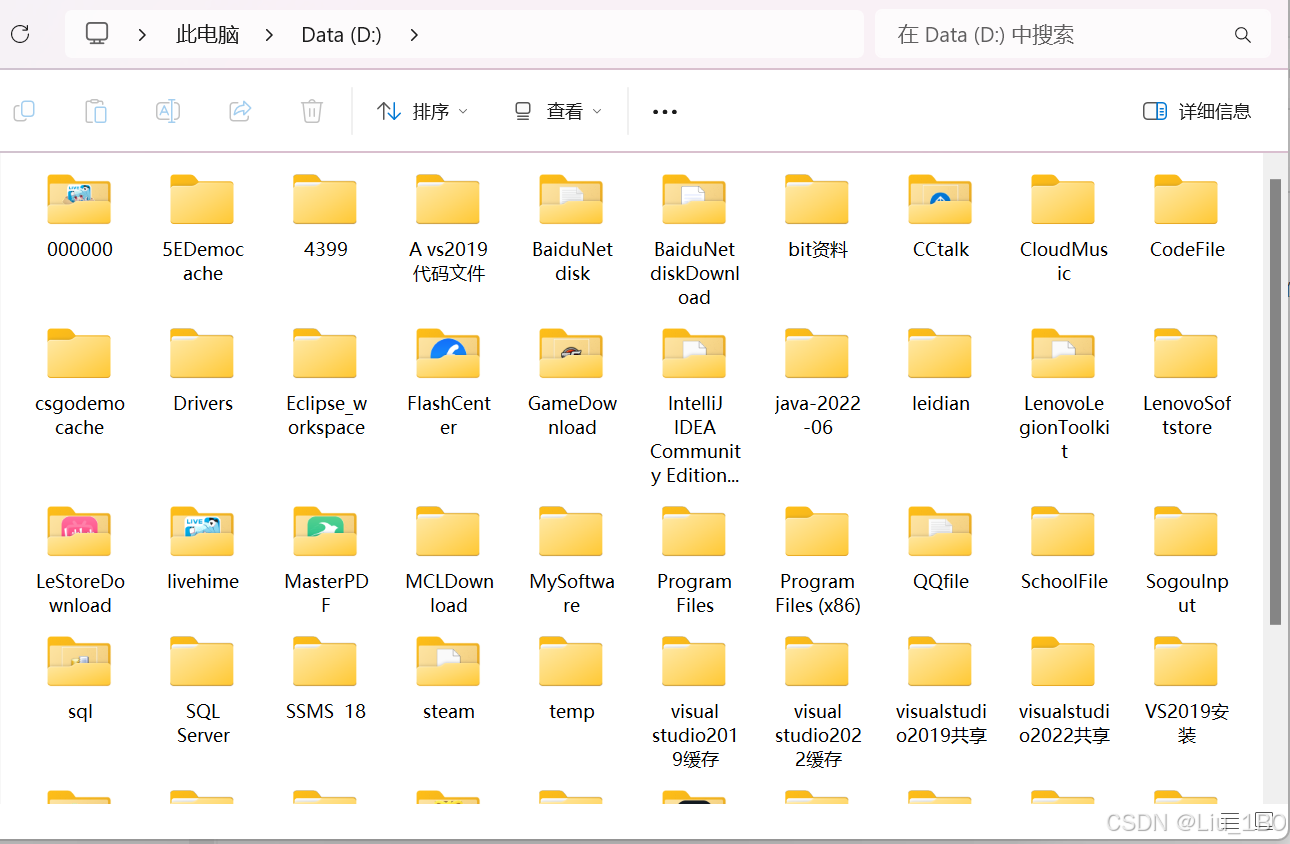Select the 4399 folder
Viewport: 1290px width, 844px height.
tap(326, 216)
